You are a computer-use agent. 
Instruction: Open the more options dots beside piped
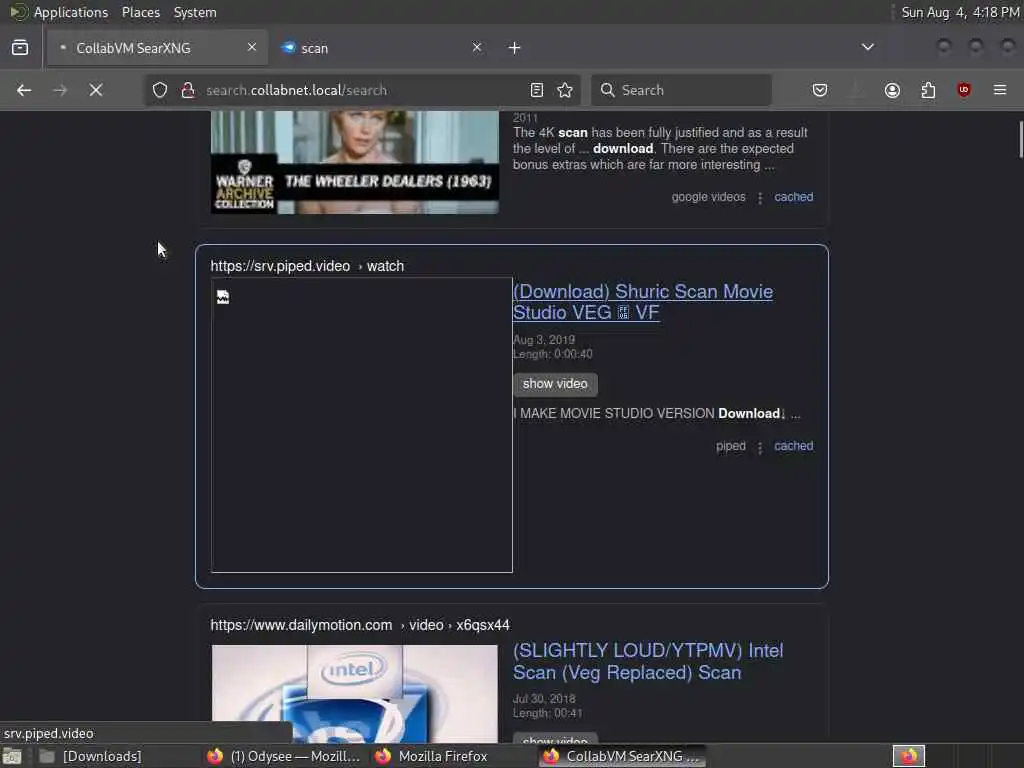coord(760,447)
